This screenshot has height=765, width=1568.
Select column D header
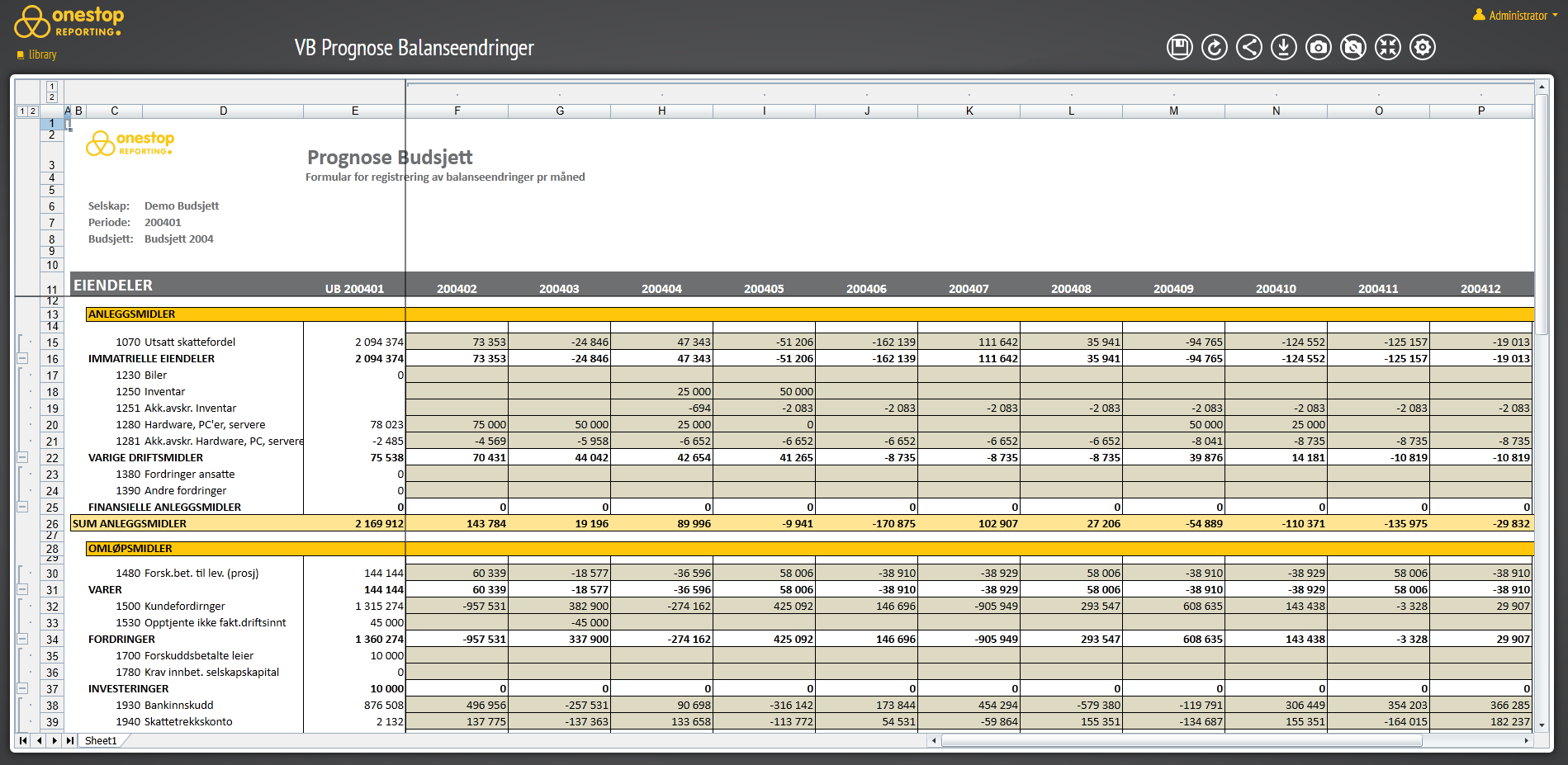point(223,111)
